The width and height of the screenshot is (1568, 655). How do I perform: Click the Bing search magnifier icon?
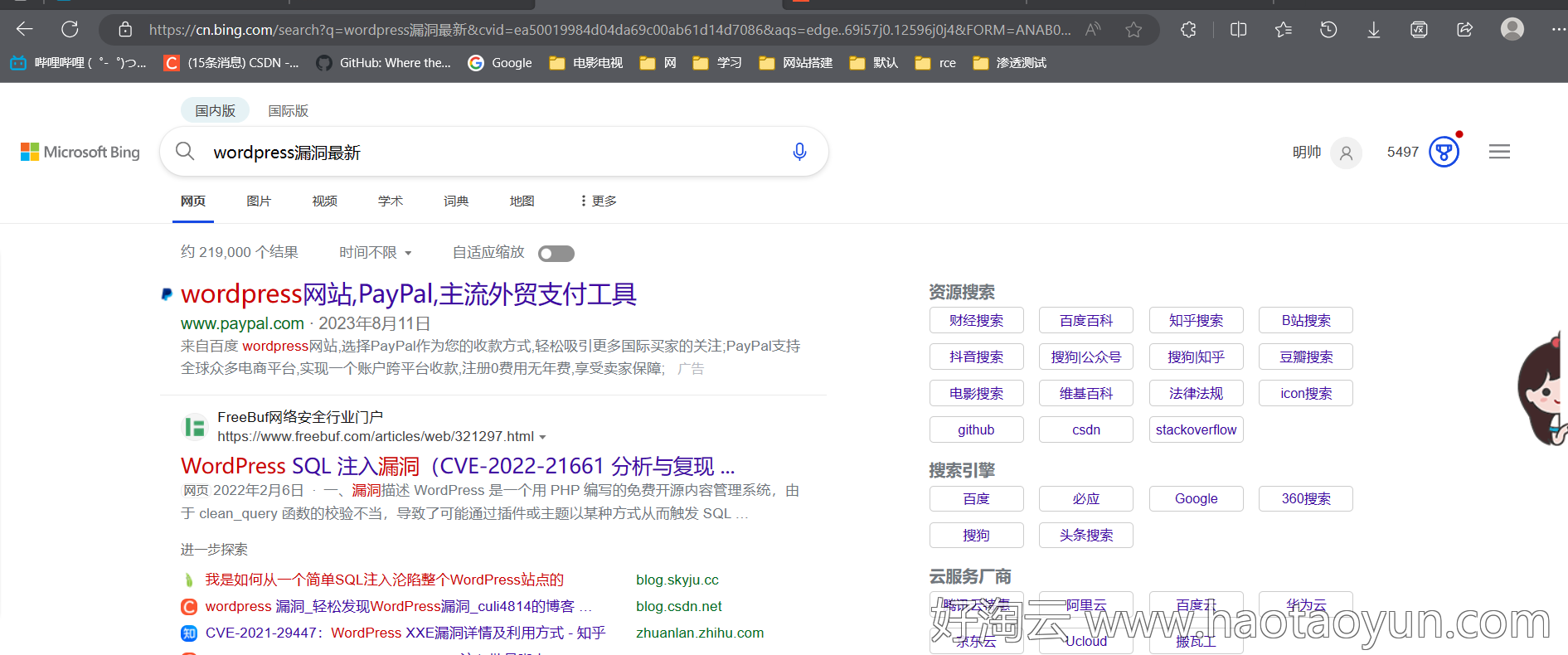(x=185, y=152)
